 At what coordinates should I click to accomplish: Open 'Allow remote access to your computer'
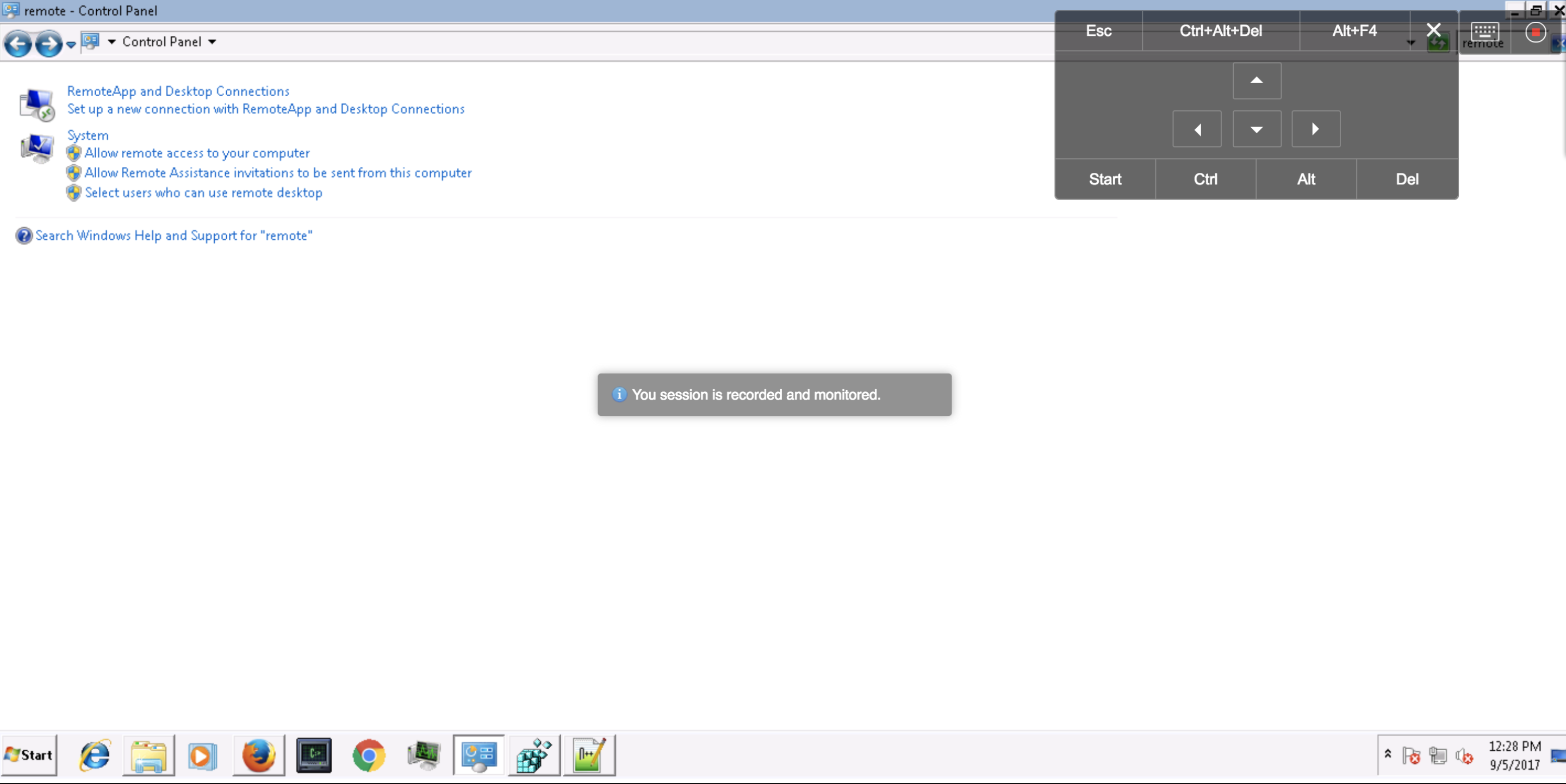pos(197,153)
